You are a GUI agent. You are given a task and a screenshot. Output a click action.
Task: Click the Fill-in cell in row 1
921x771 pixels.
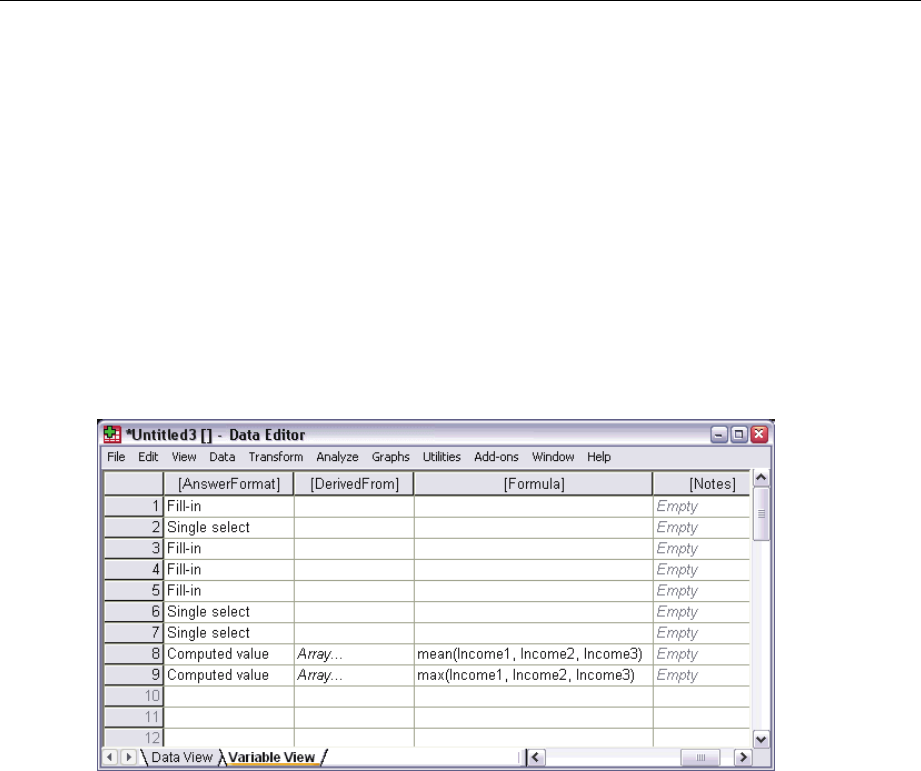[x=229, y=506]
